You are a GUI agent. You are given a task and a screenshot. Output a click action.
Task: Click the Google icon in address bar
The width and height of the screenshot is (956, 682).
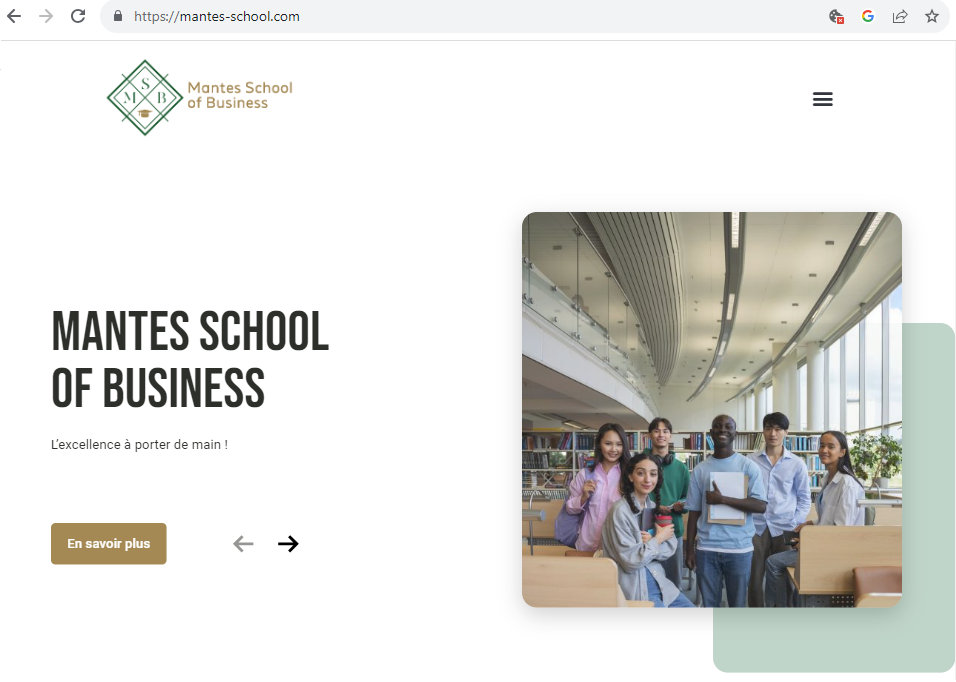868,16
